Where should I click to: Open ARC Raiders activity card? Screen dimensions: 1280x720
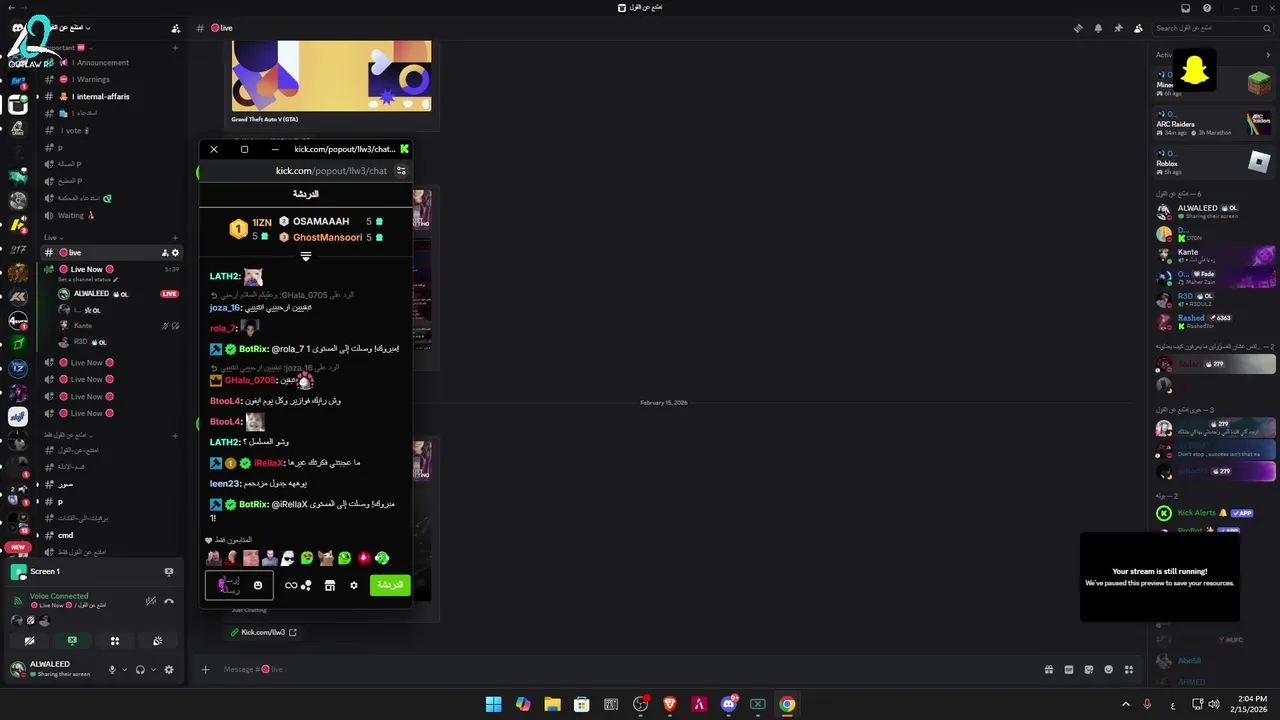(1213, 124)
